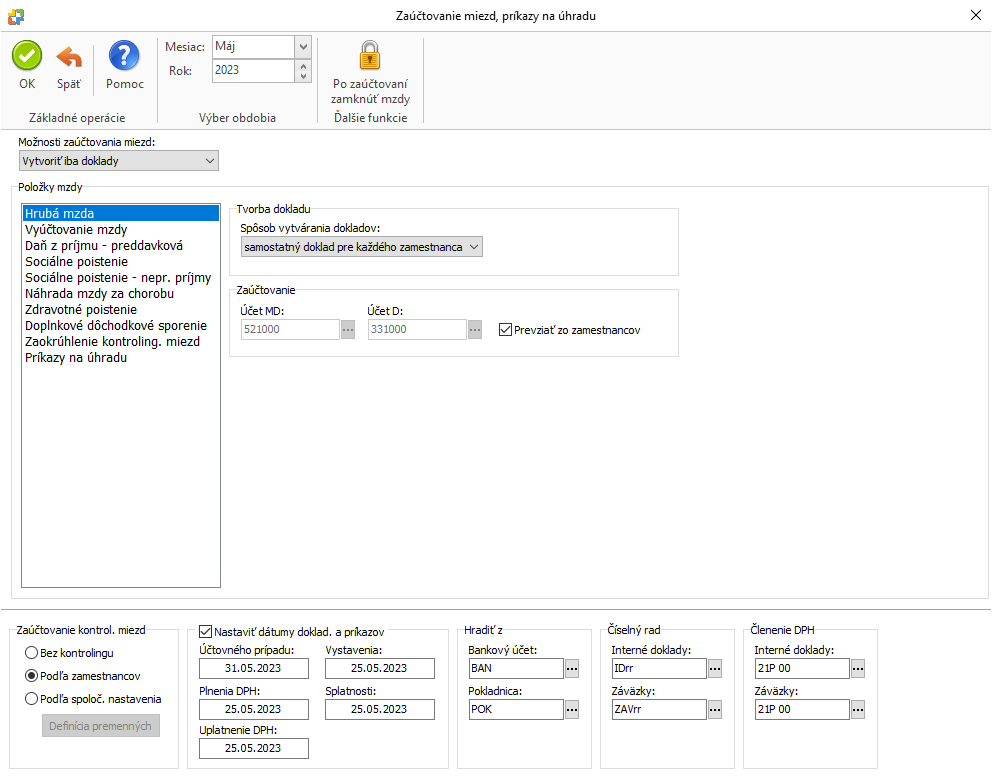Select Bez kontrolingu radio option
This screenshot has width=992, height=776.
[x=32, y=653]
